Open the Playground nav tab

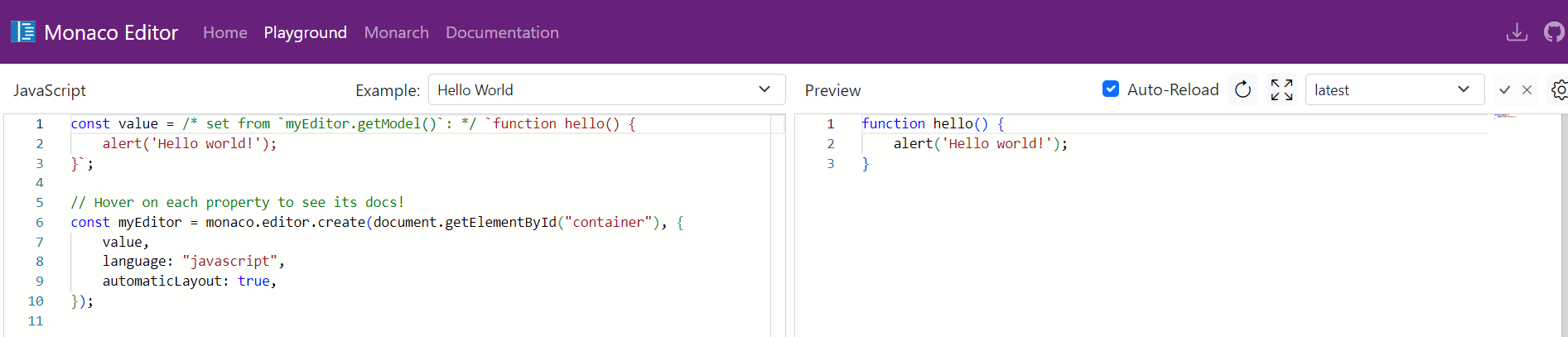(305, 32)
